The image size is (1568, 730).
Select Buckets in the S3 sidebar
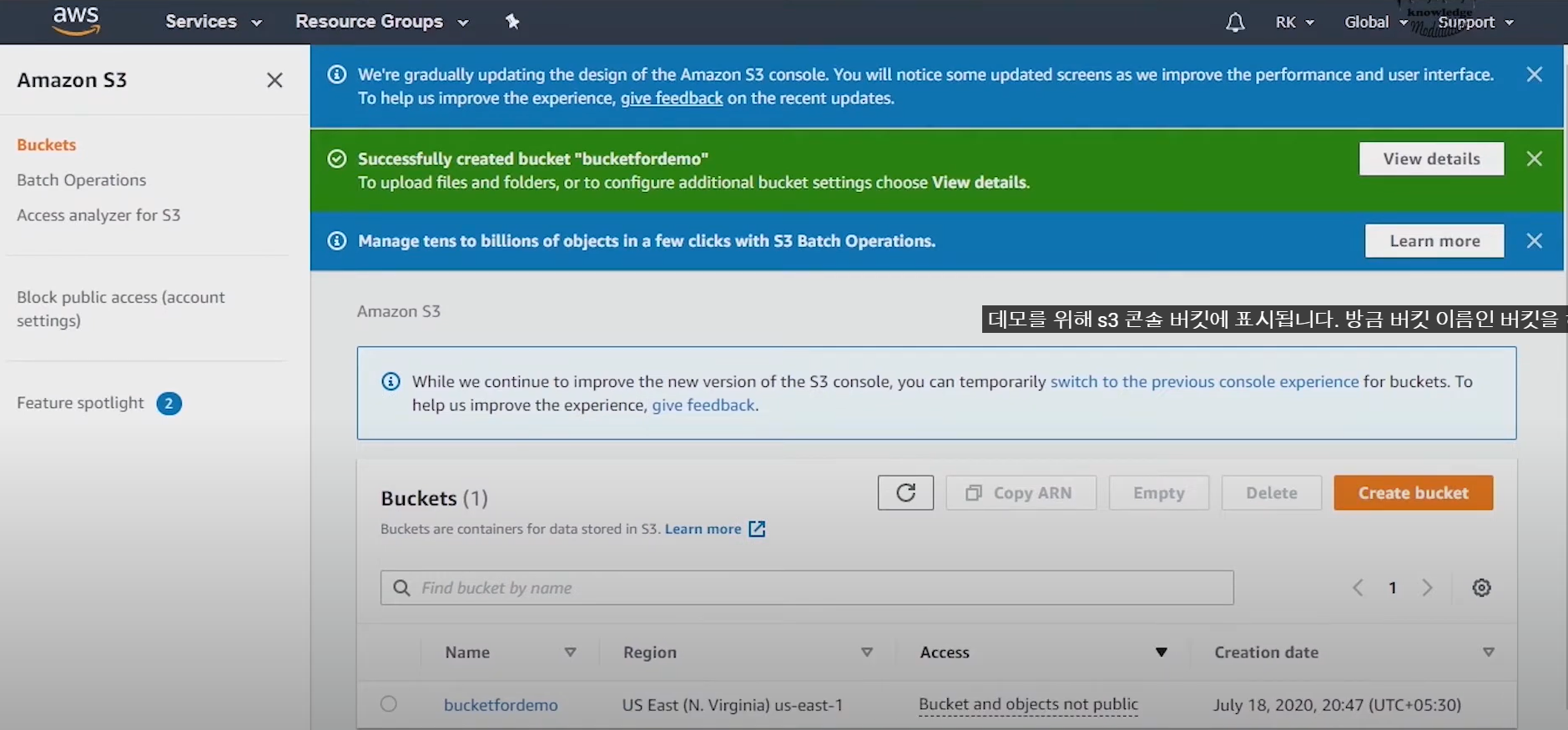(x=47, y=145)
